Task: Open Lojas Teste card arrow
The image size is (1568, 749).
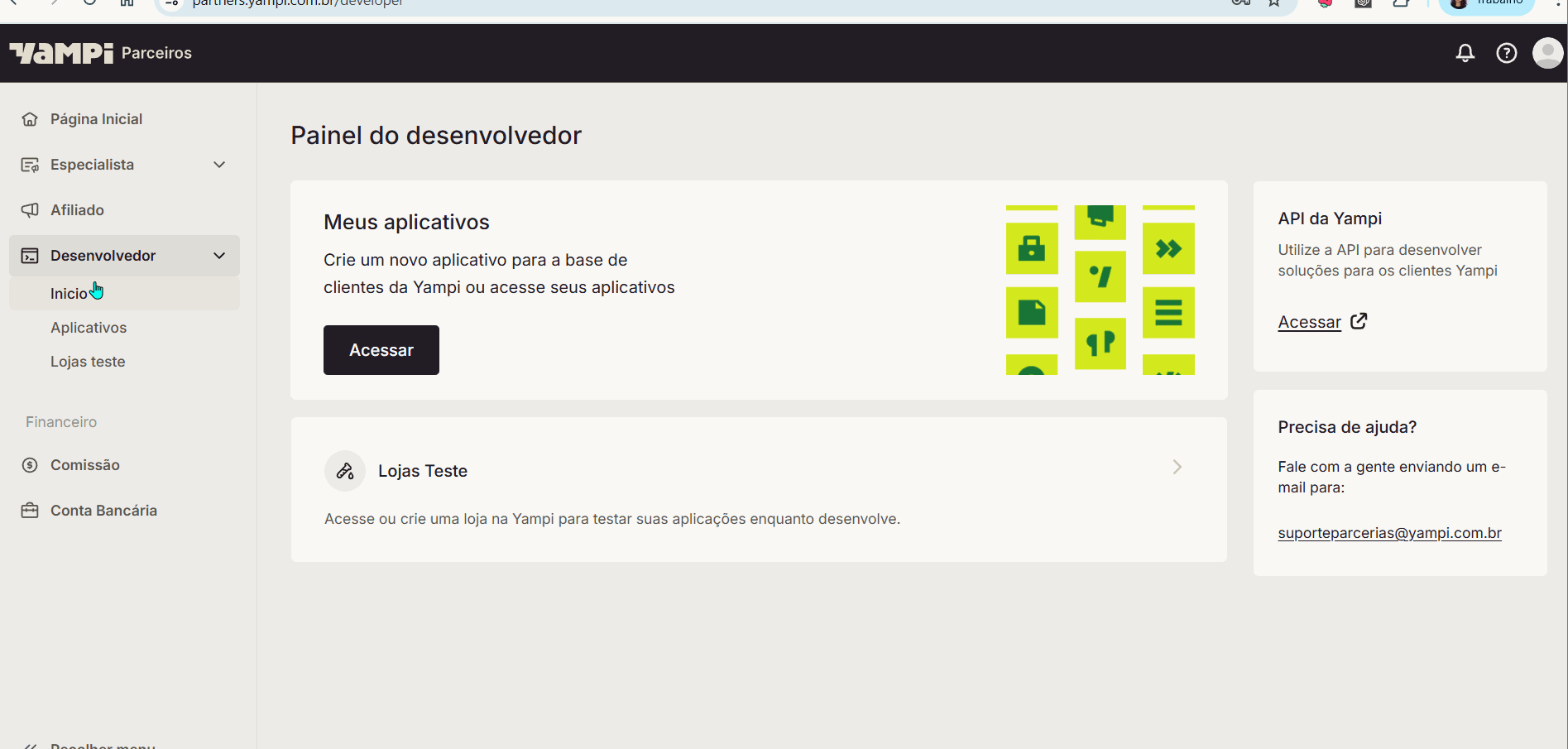Action: pos(1177,467)
